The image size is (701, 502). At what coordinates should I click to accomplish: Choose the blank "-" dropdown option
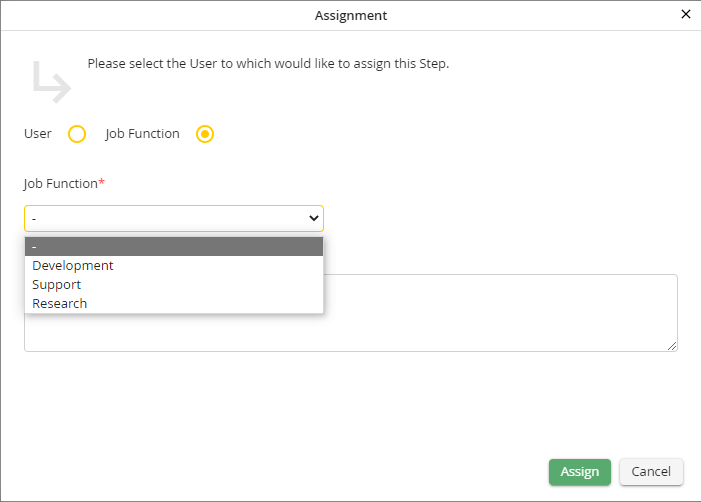(174, 247)
